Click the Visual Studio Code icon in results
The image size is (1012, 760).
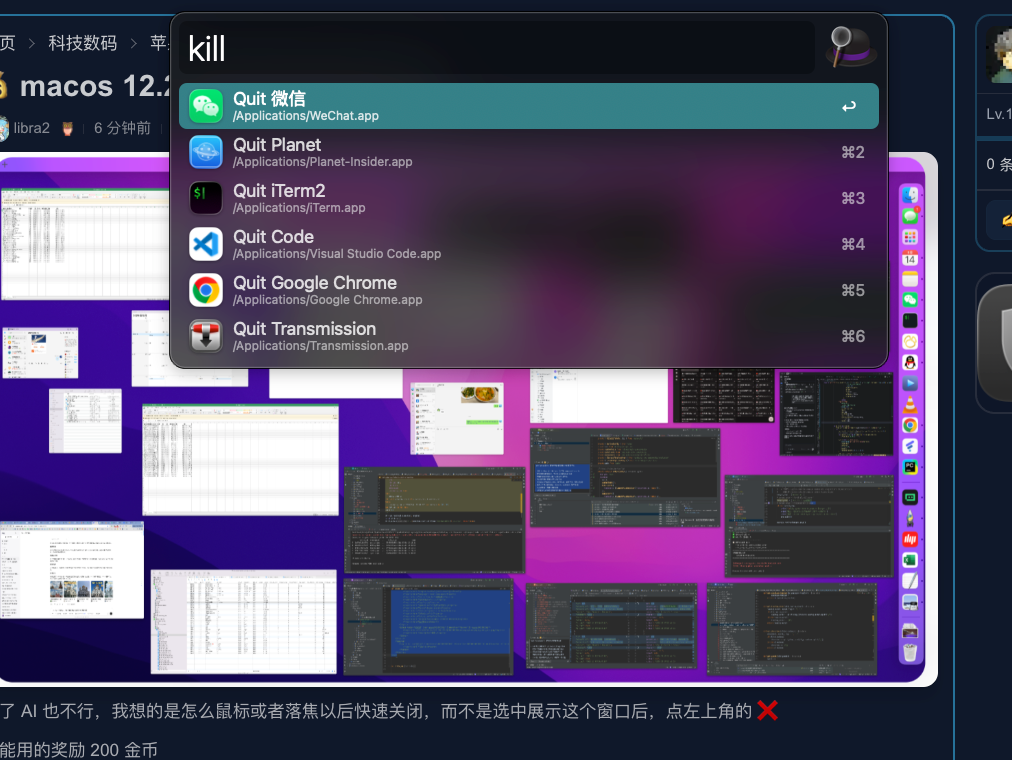click(206, 244)
